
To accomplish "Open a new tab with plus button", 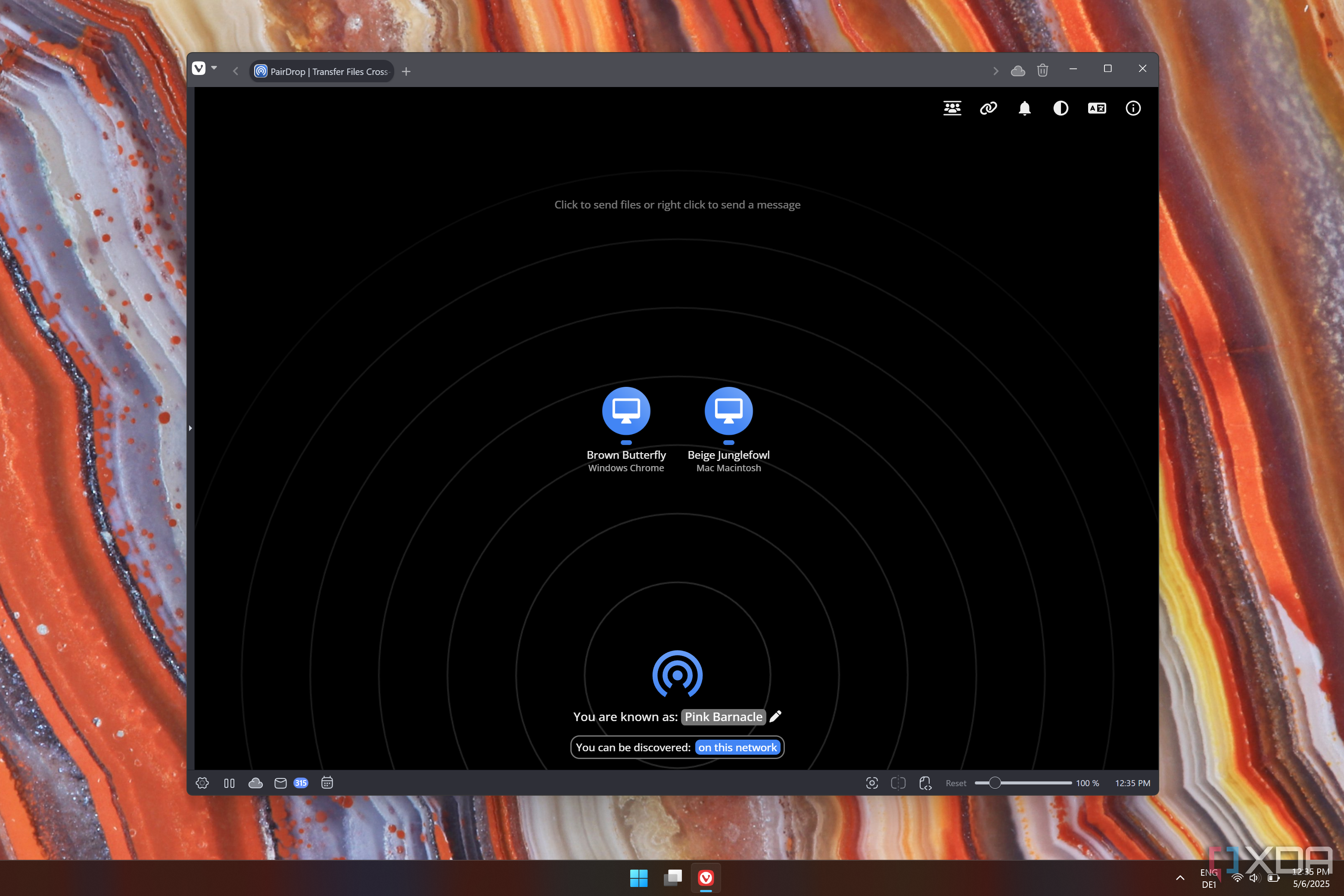I will pyautogui.click(x=406, y=72).
